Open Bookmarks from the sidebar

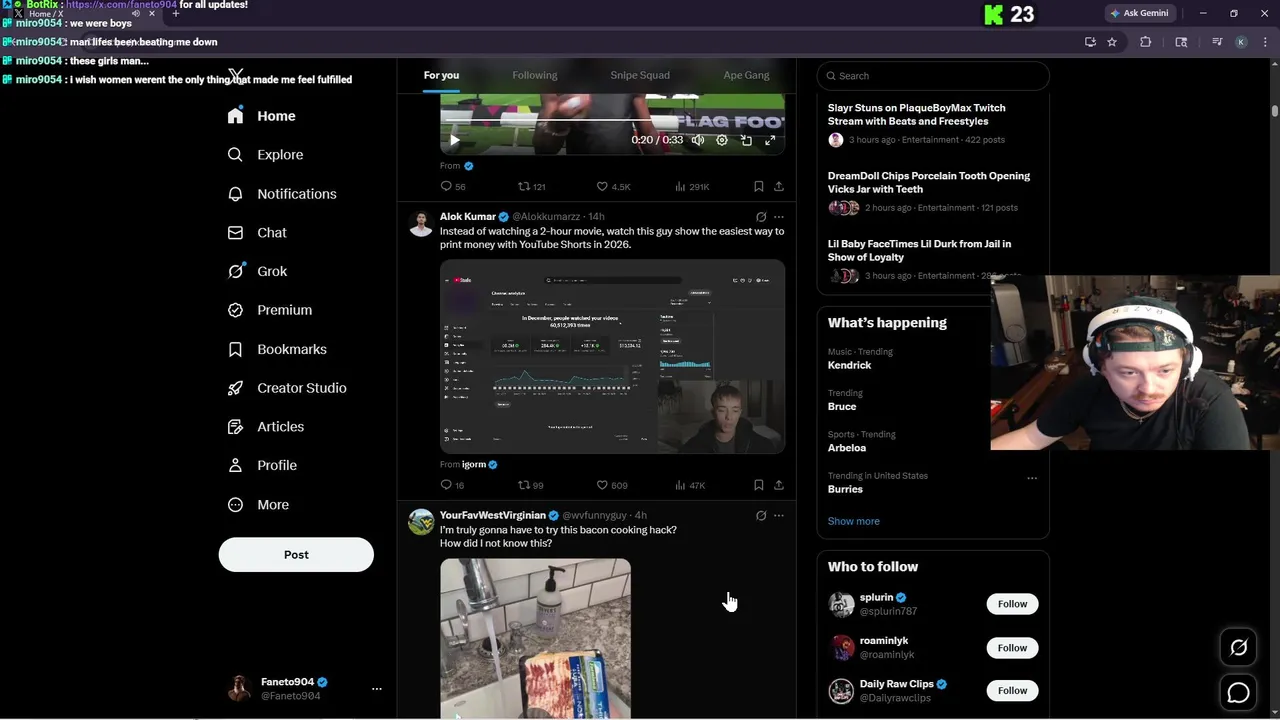click(x=277, y=349)
